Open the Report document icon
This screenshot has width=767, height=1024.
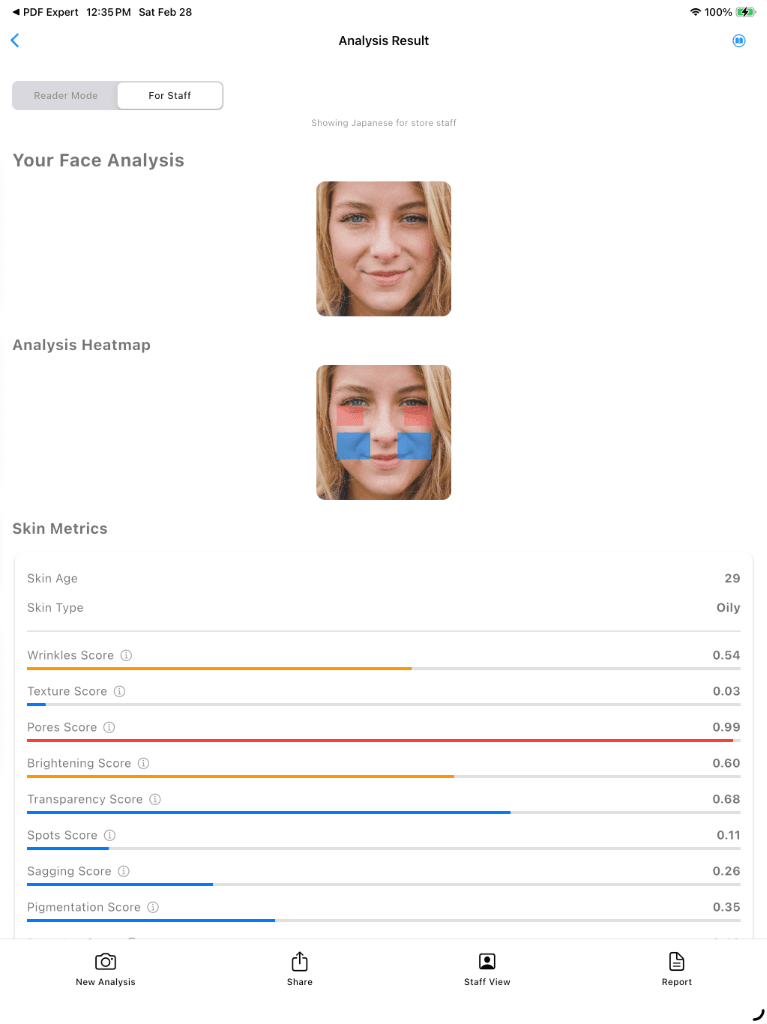coord(677,962)
